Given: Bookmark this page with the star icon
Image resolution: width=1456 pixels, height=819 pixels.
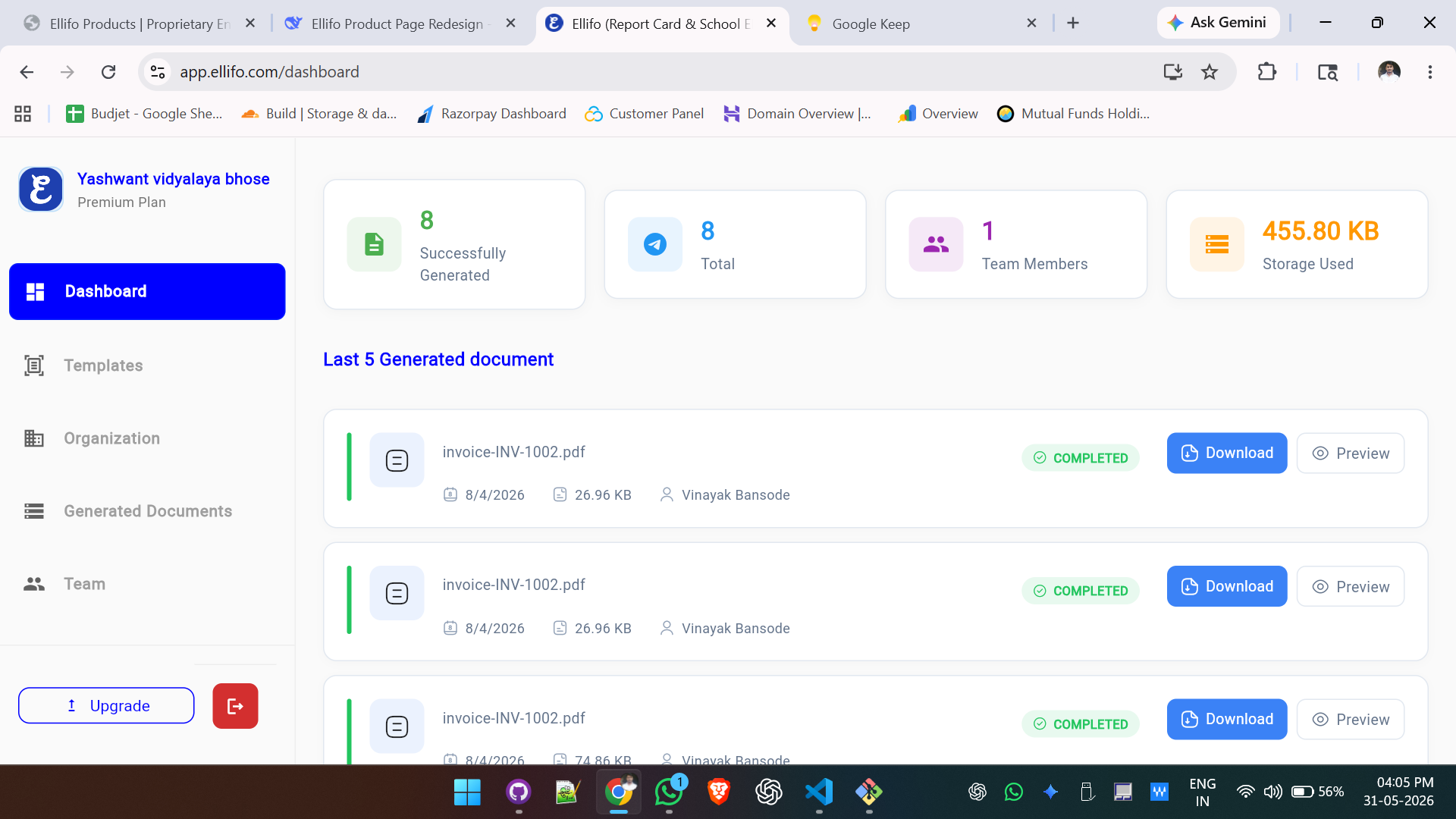Looking at the screenshot, I should tap(1210, 72).
